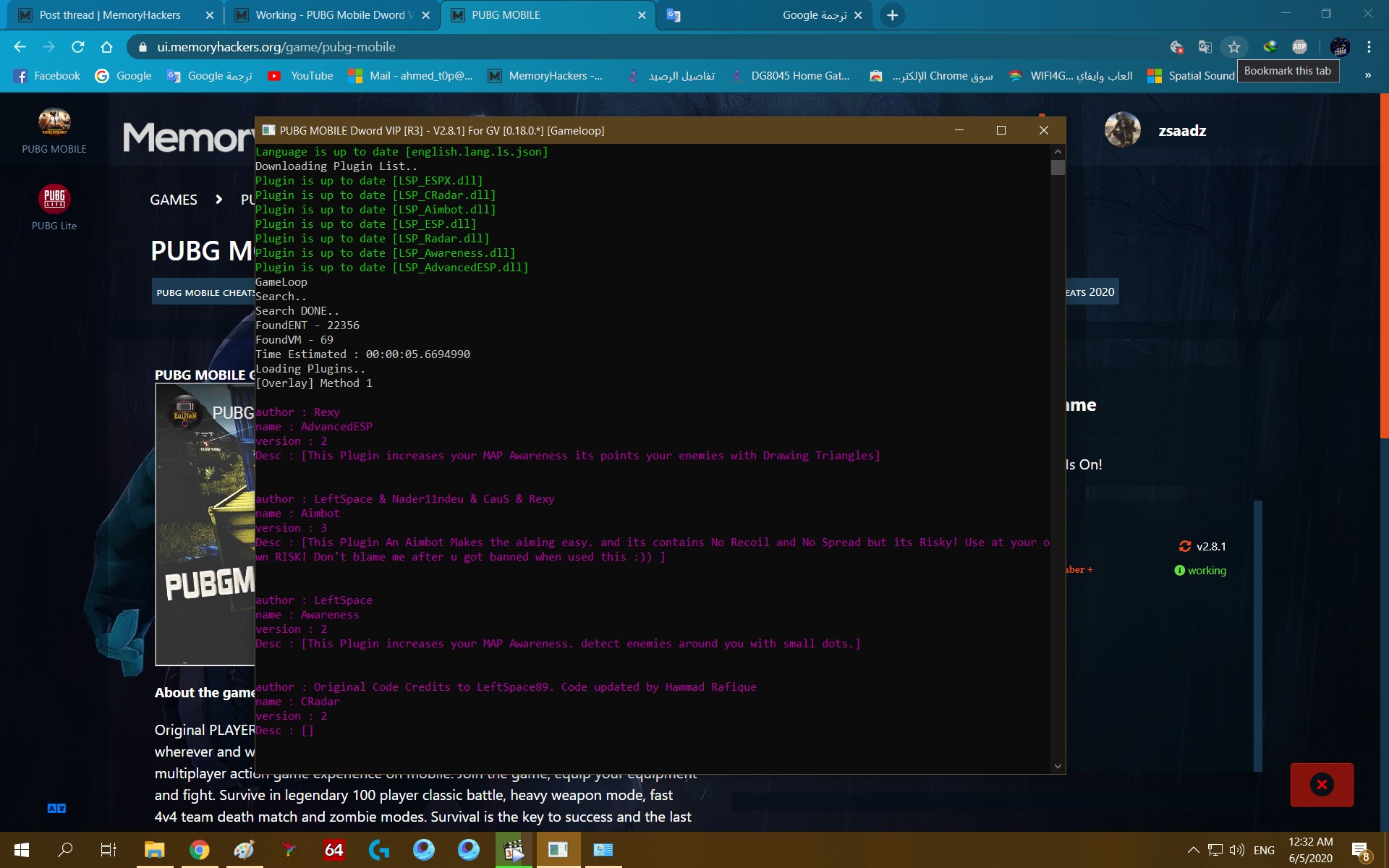Maximize the PUBG MOBILE Dword VIP console
This screenshot has height=868, width=1389.
(x=1001, y=130)
